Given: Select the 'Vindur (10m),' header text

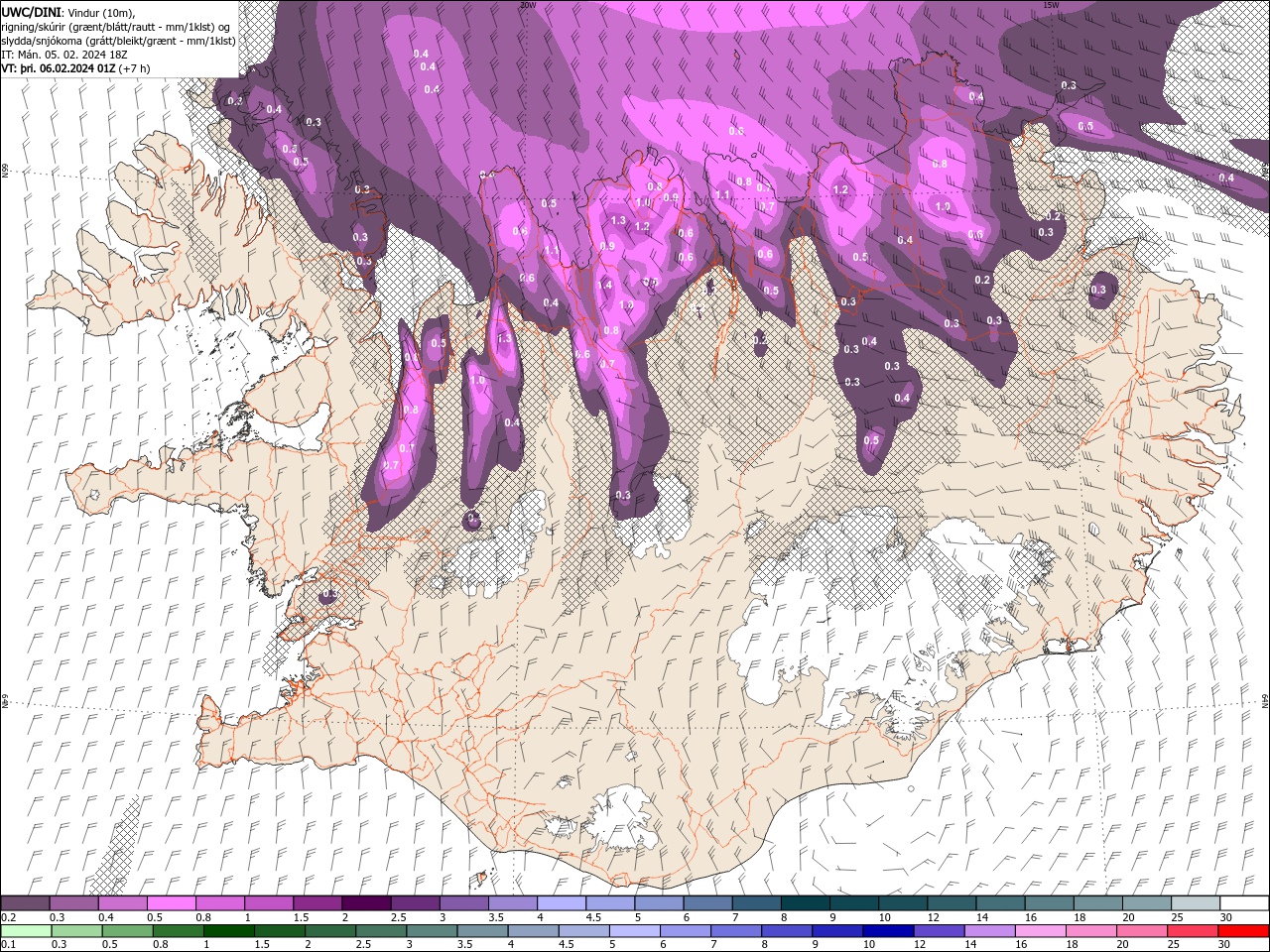Looking at the screenshot, I should (x=100, y=12).
